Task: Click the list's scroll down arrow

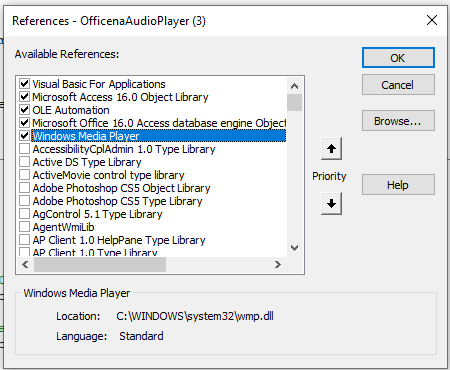Action: 294,248
